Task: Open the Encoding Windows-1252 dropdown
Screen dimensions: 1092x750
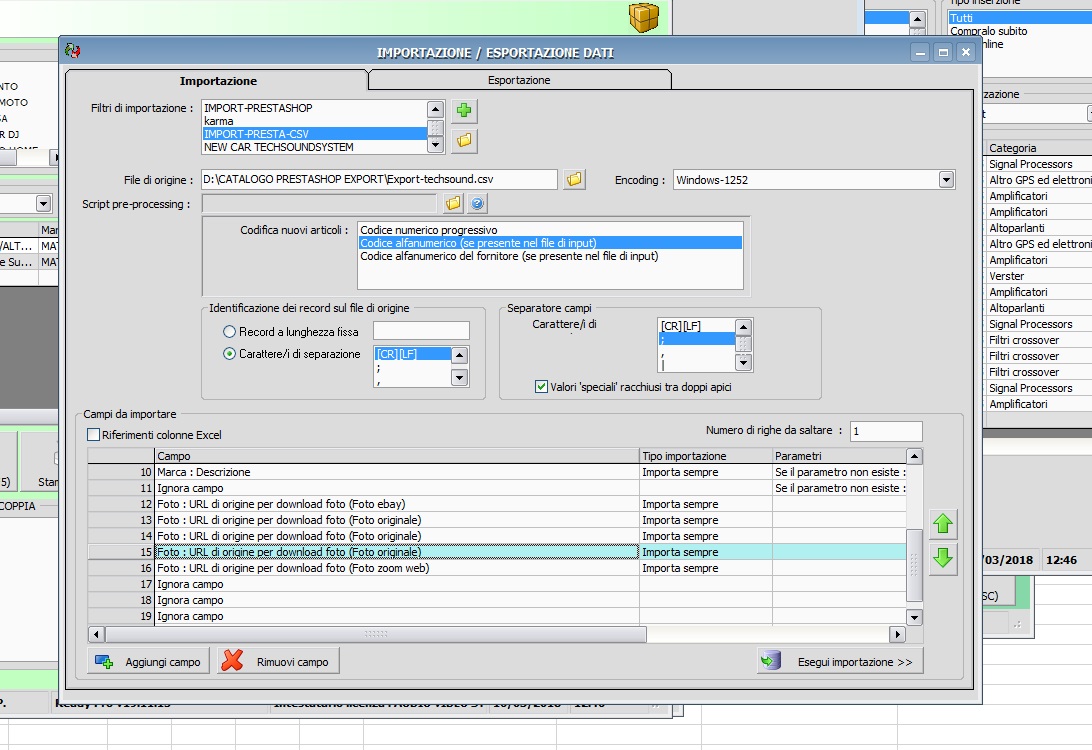Action: point(946,180)
